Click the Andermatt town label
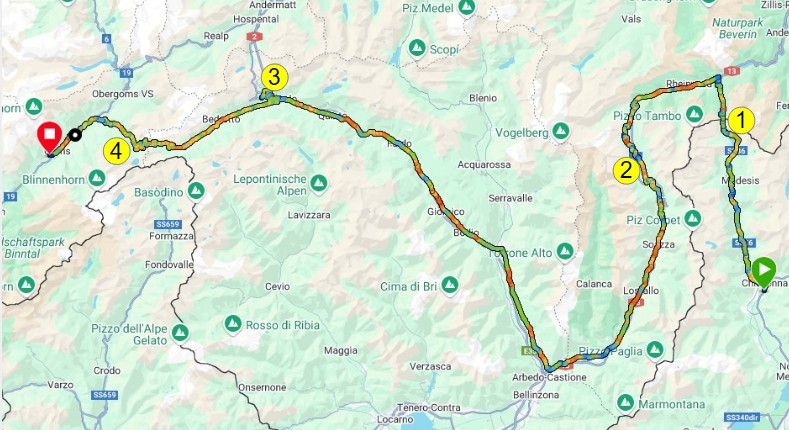 pyautogui.click(x=272, y=5)
